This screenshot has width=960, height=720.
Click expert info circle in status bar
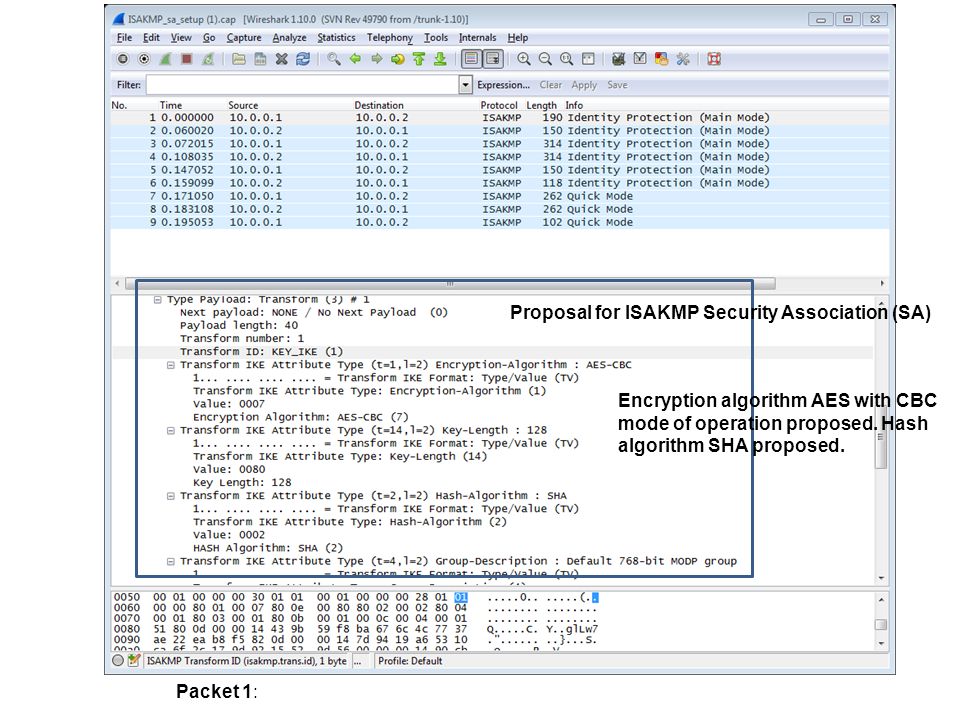coord(118,661)
